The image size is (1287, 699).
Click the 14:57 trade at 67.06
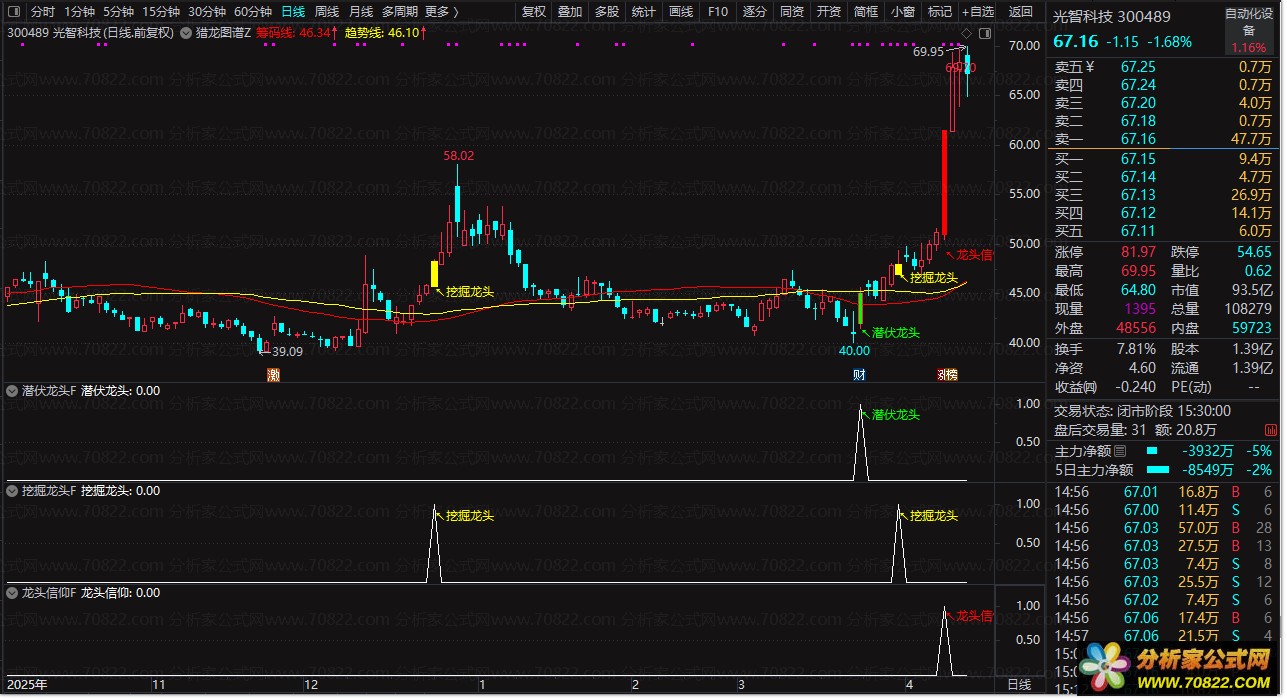coord(1164,636)
